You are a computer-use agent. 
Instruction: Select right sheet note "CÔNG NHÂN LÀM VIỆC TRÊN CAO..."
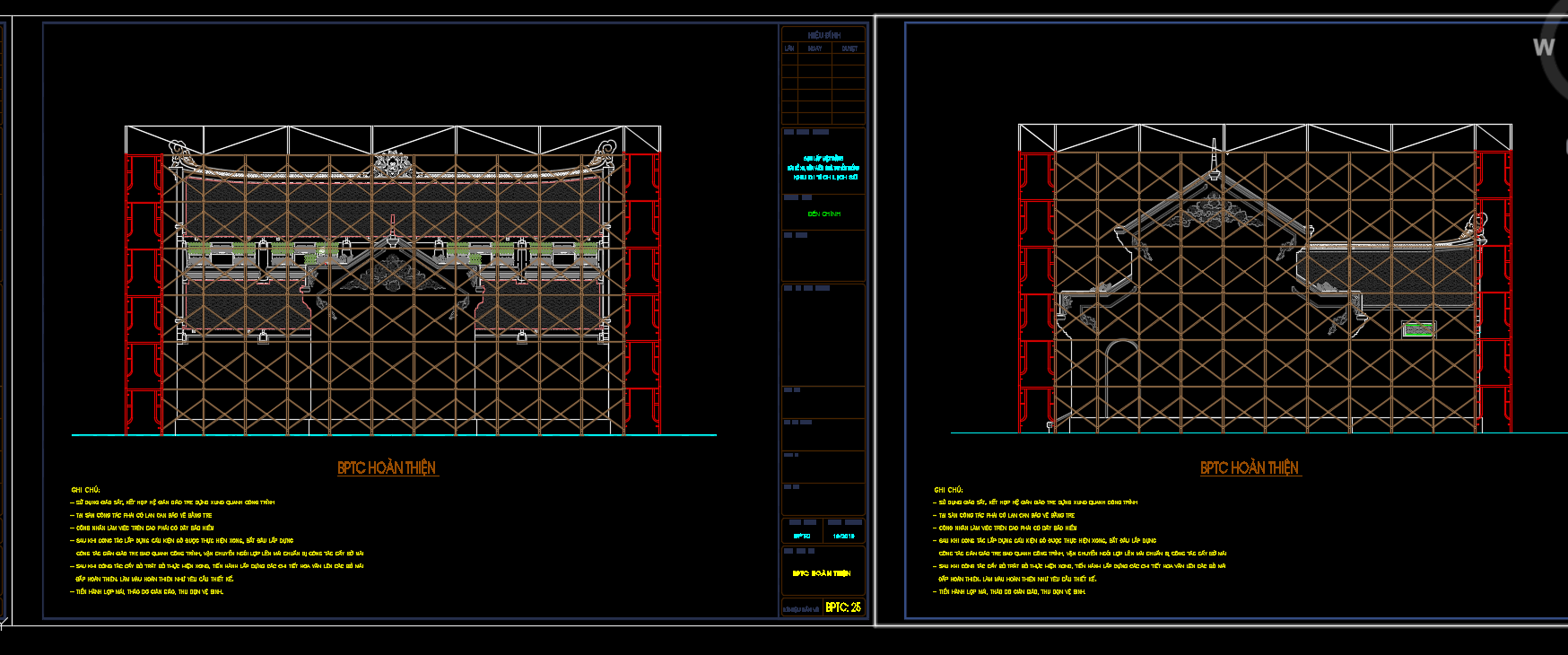[1005, 528]
